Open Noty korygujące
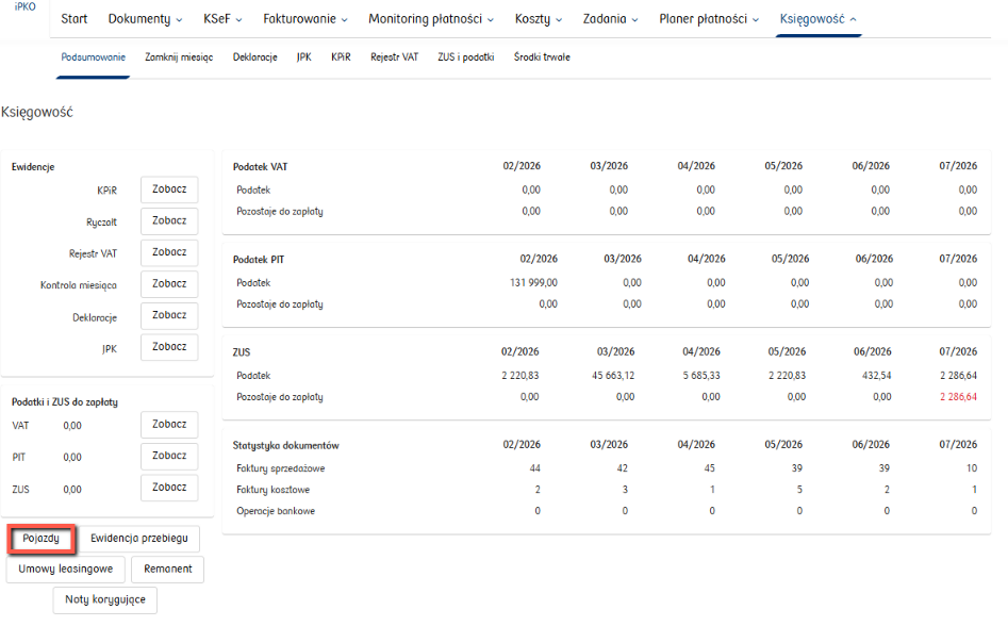The width and height of the screenshot is (1008, 626). pos(105,600)
